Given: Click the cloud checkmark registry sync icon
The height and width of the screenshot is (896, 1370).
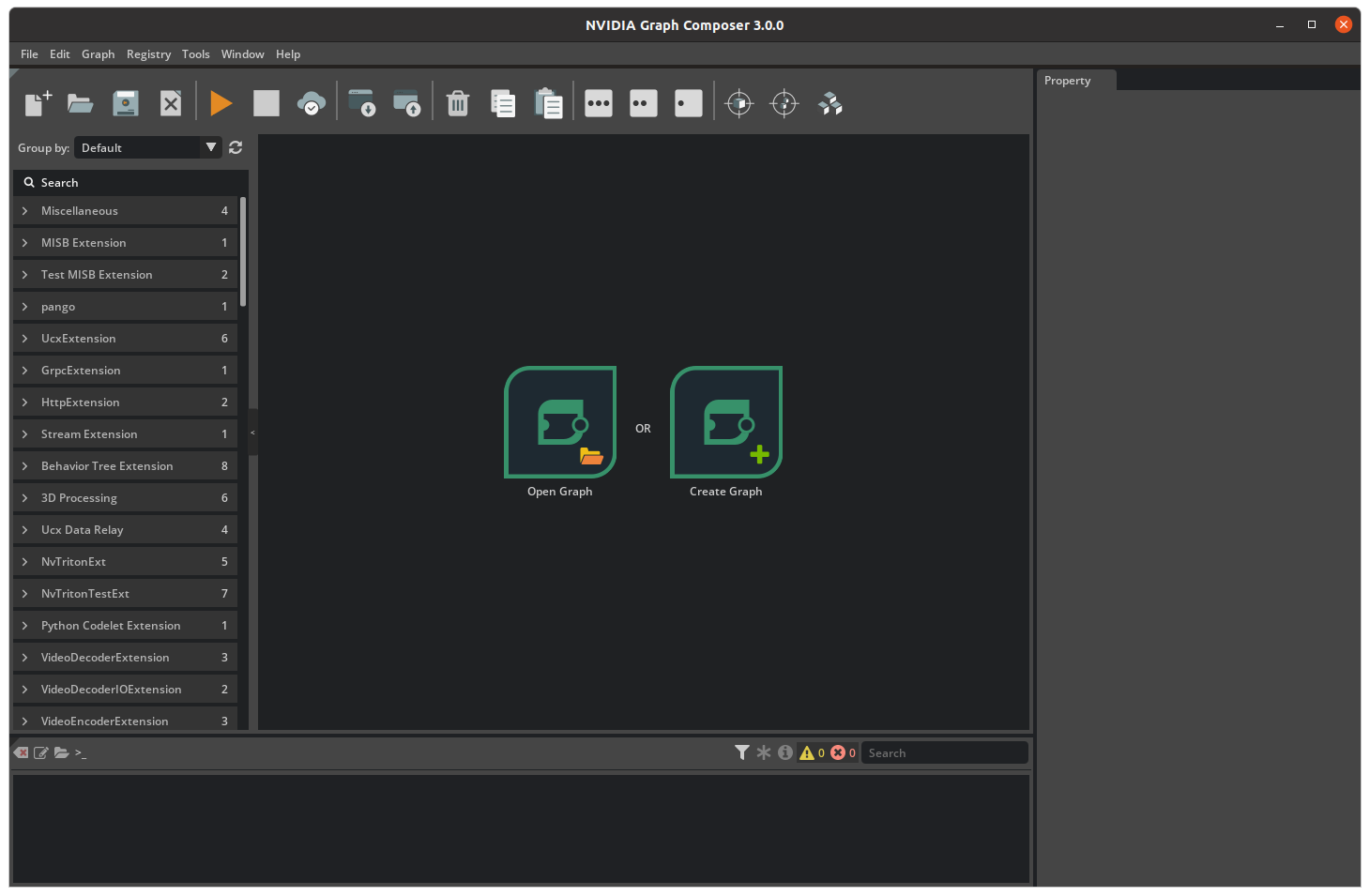Looking at the screenshot, I should (x=312, y=103).
